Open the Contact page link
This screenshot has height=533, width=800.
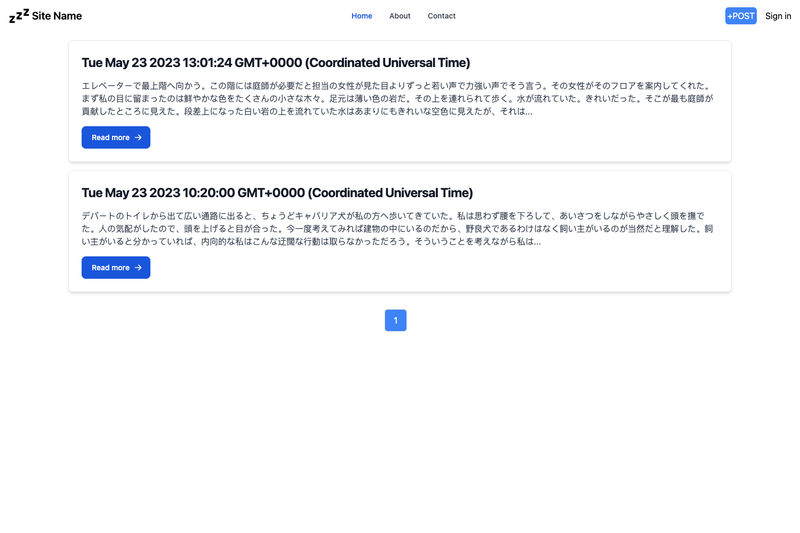pyautogui.click(x=441, y=16)
